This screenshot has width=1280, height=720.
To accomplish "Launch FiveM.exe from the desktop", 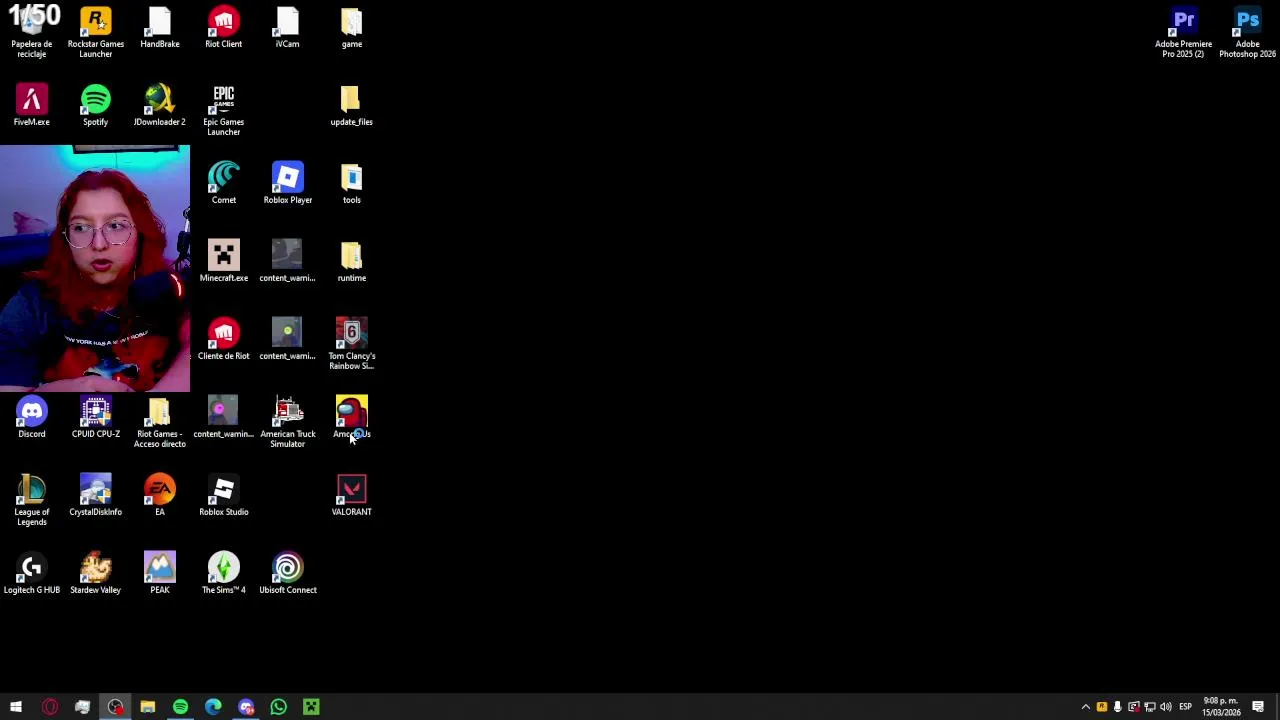I will pos(32,106).
